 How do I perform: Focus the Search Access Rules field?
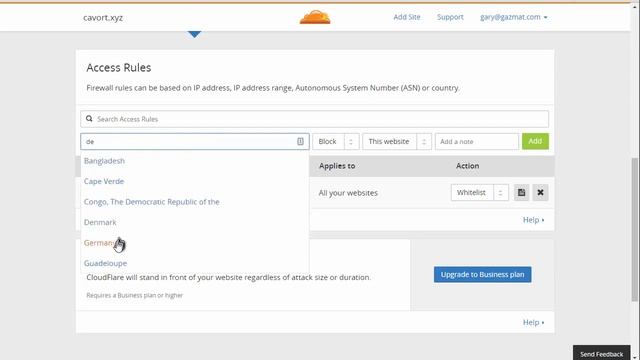(x=314, y=119)
